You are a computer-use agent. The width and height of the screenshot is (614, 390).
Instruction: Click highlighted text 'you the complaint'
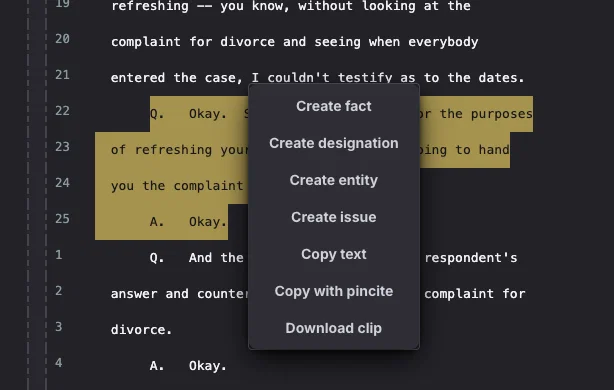pos(177,186)
